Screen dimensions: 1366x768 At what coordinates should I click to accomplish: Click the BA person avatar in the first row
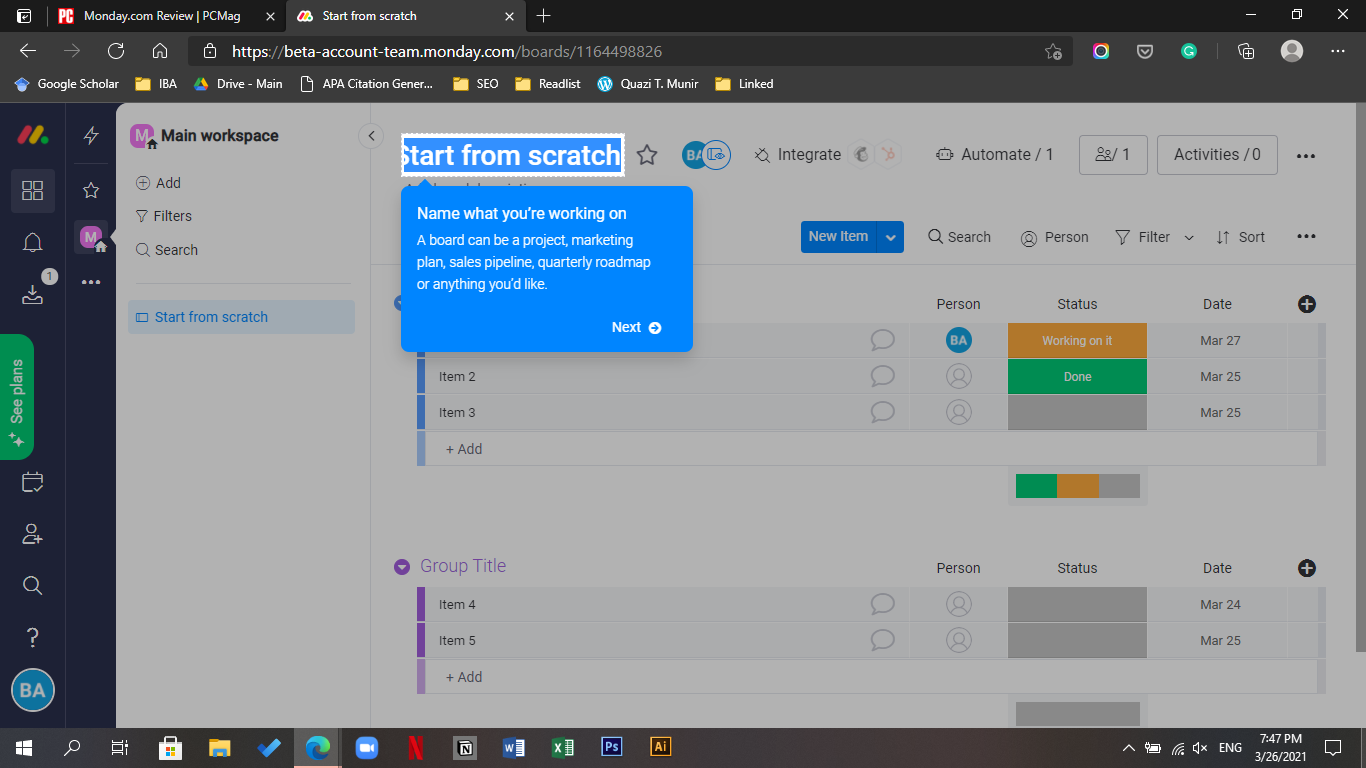(958, 340)
